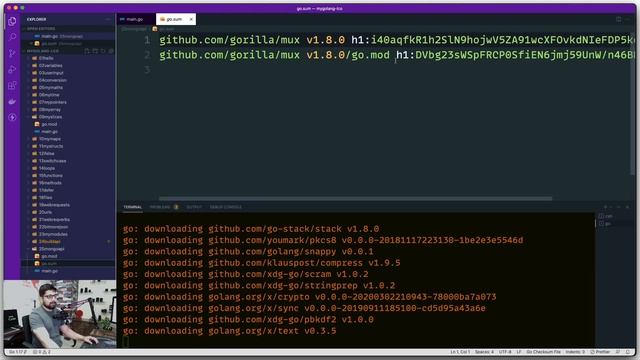Open notifications bell in status bar
This screenshot has width=640, height=360.
pos(628,352)
